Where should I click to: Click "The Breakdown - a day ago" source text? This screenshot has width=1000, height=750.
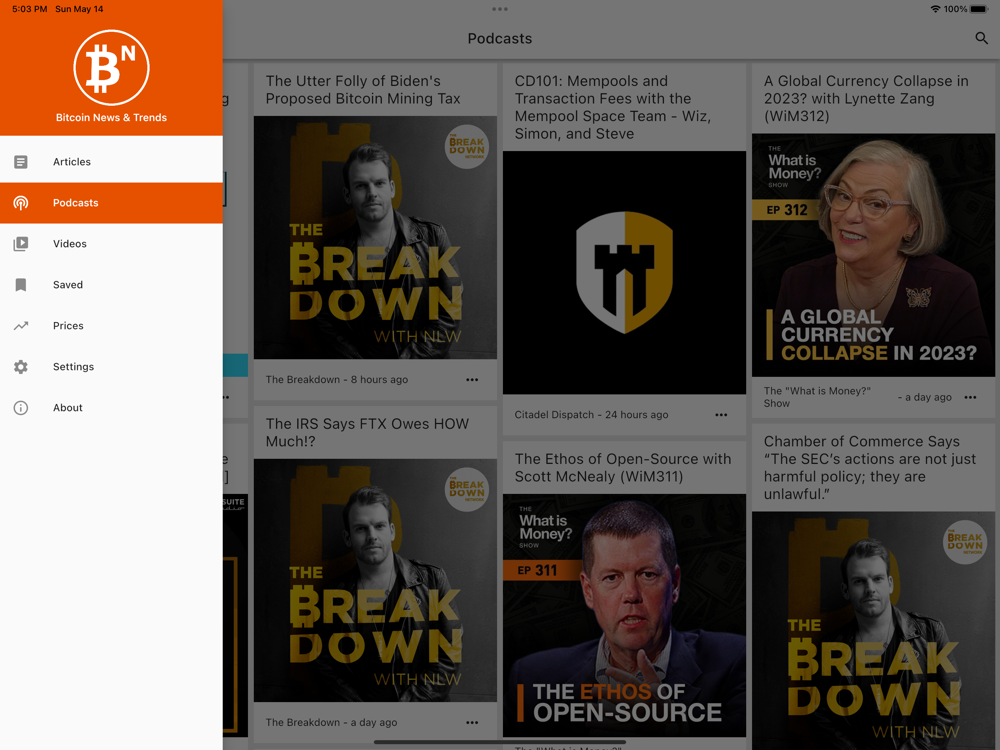(x=331, y=723)
